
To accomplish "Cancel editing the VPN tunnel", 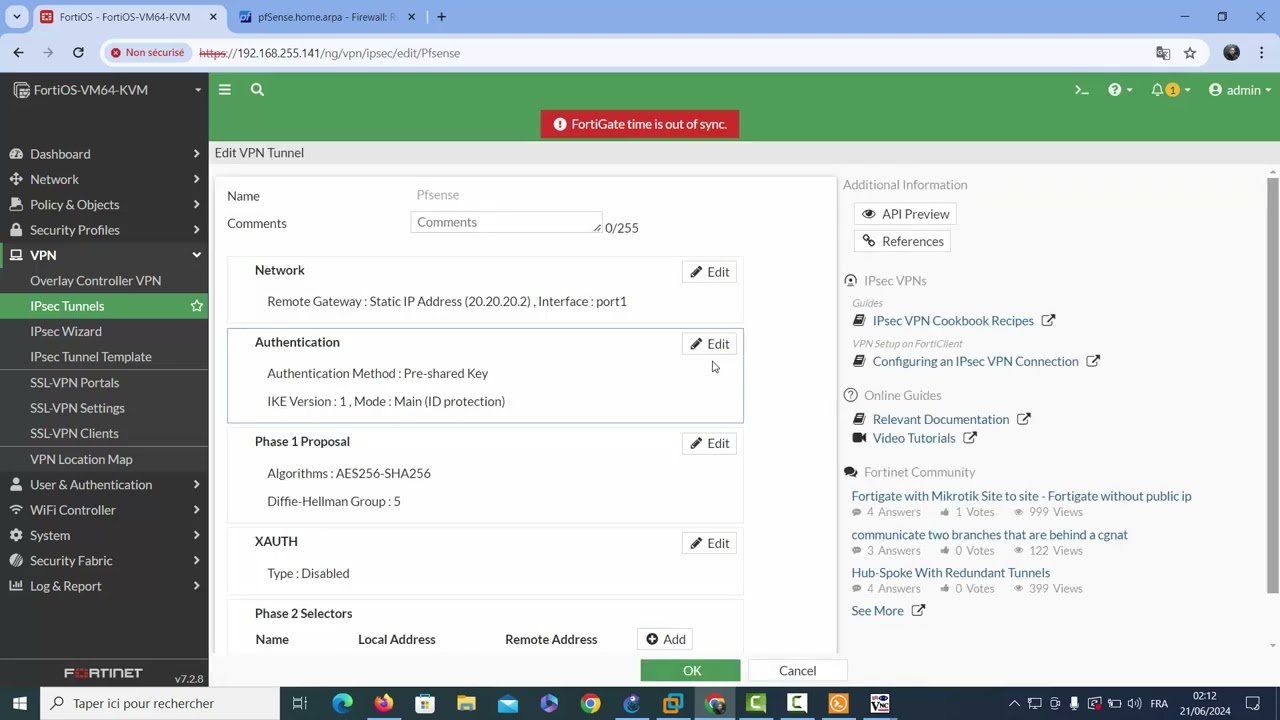I will [797, 671].
